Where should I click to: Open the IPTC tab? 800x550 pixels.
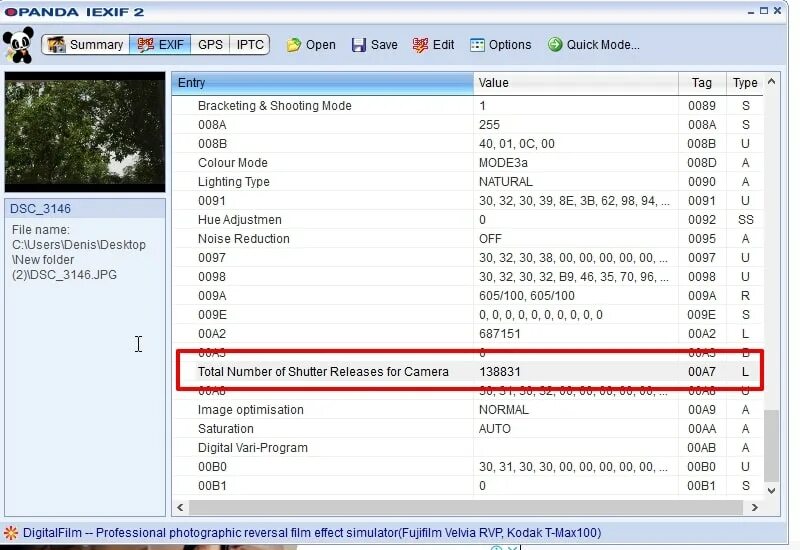click(249, 45)
